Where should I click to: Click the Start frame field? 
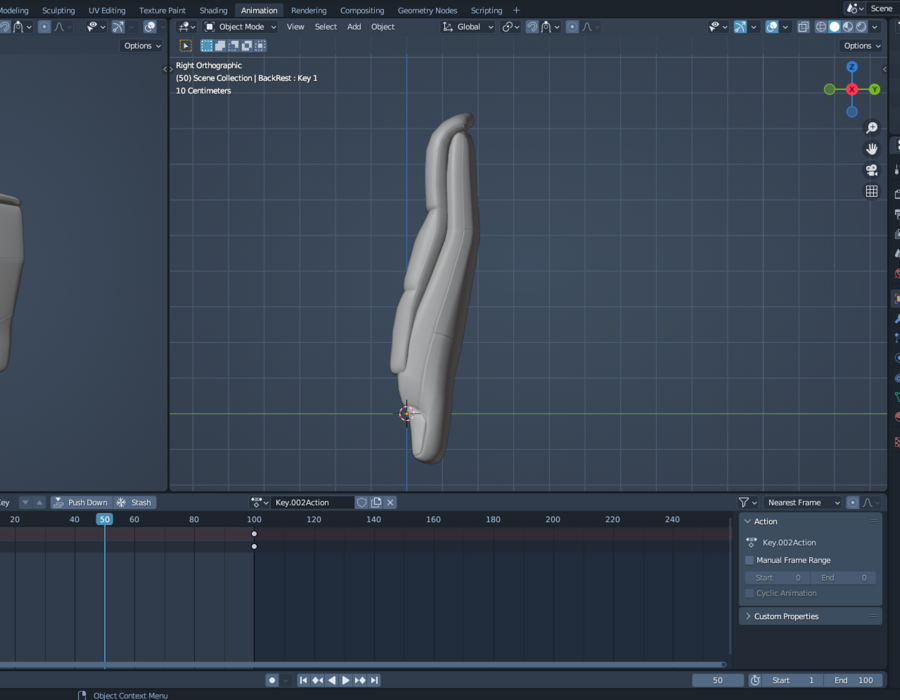794,680
